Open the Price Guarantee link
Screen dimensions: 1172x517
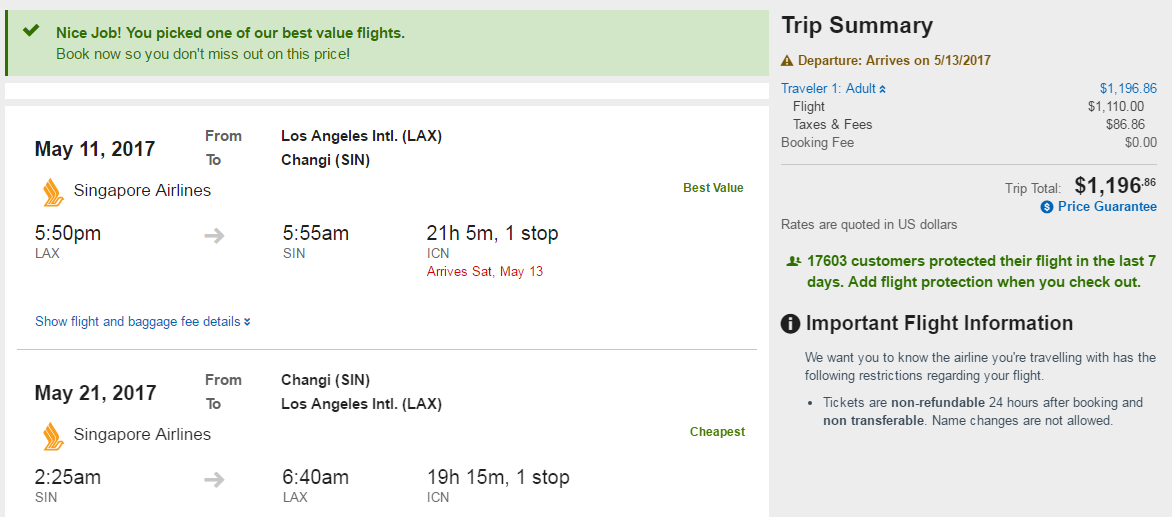tap(1107, 207)
